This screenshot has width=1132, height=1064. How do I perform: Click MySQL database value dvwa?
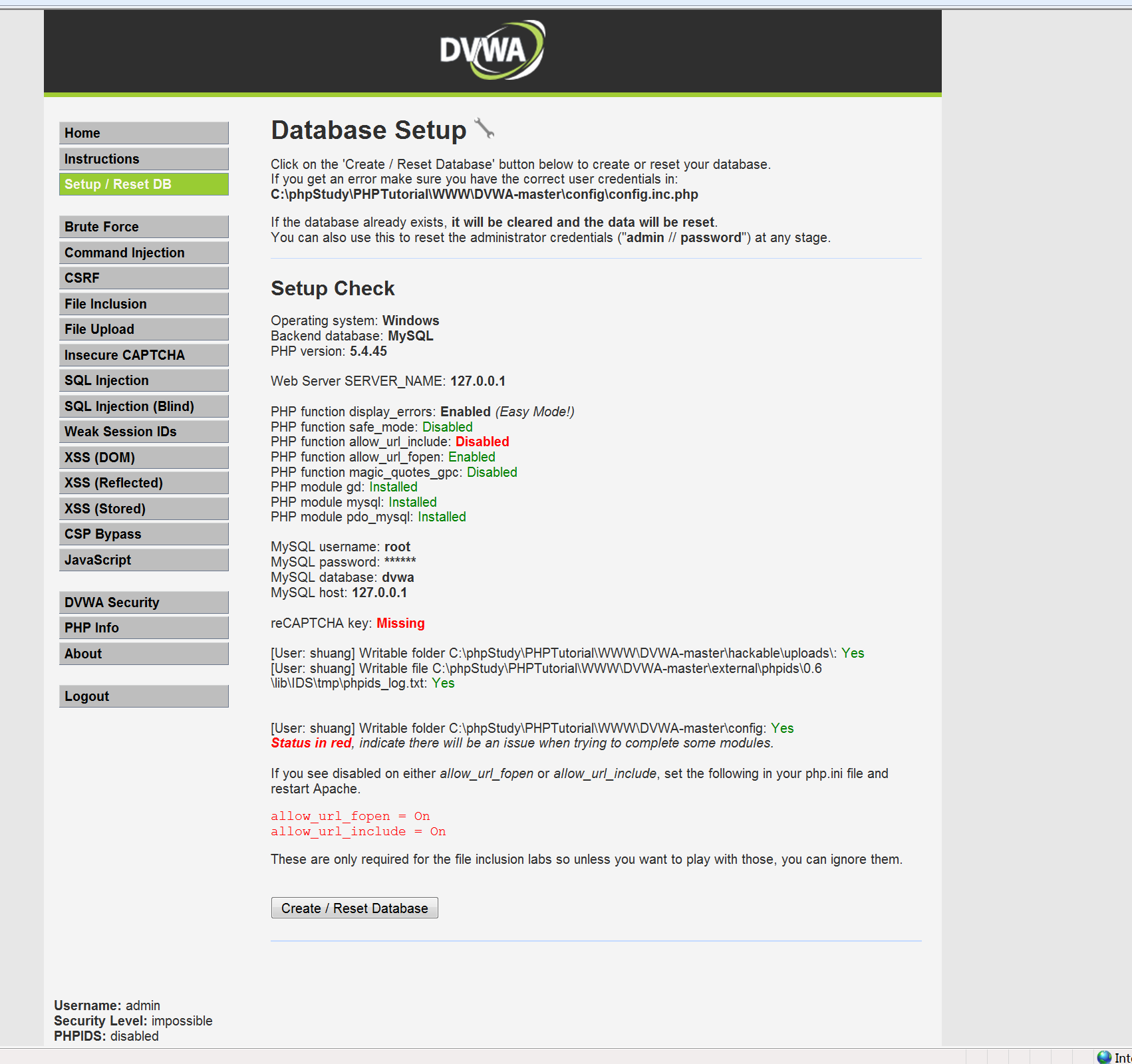tap(398, 577)
